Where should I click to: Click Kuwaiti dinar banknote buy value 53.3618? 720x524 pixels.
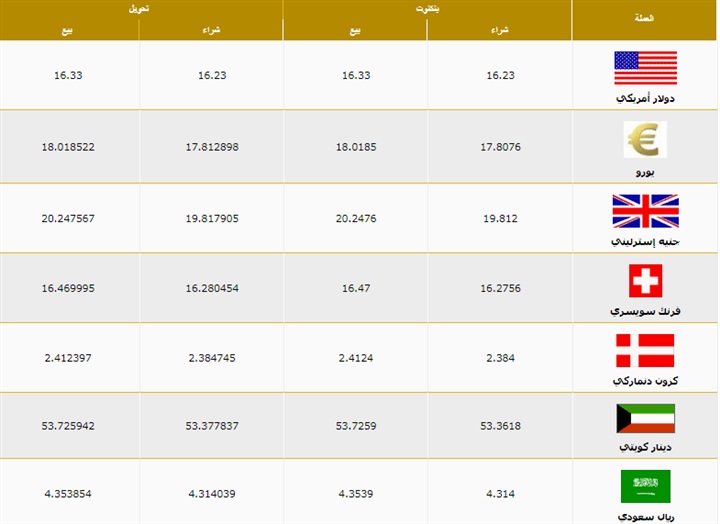coord(499,425)
